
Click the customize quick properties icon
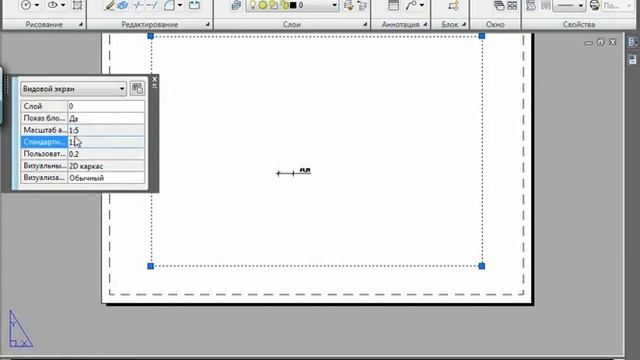click(137, 88)
